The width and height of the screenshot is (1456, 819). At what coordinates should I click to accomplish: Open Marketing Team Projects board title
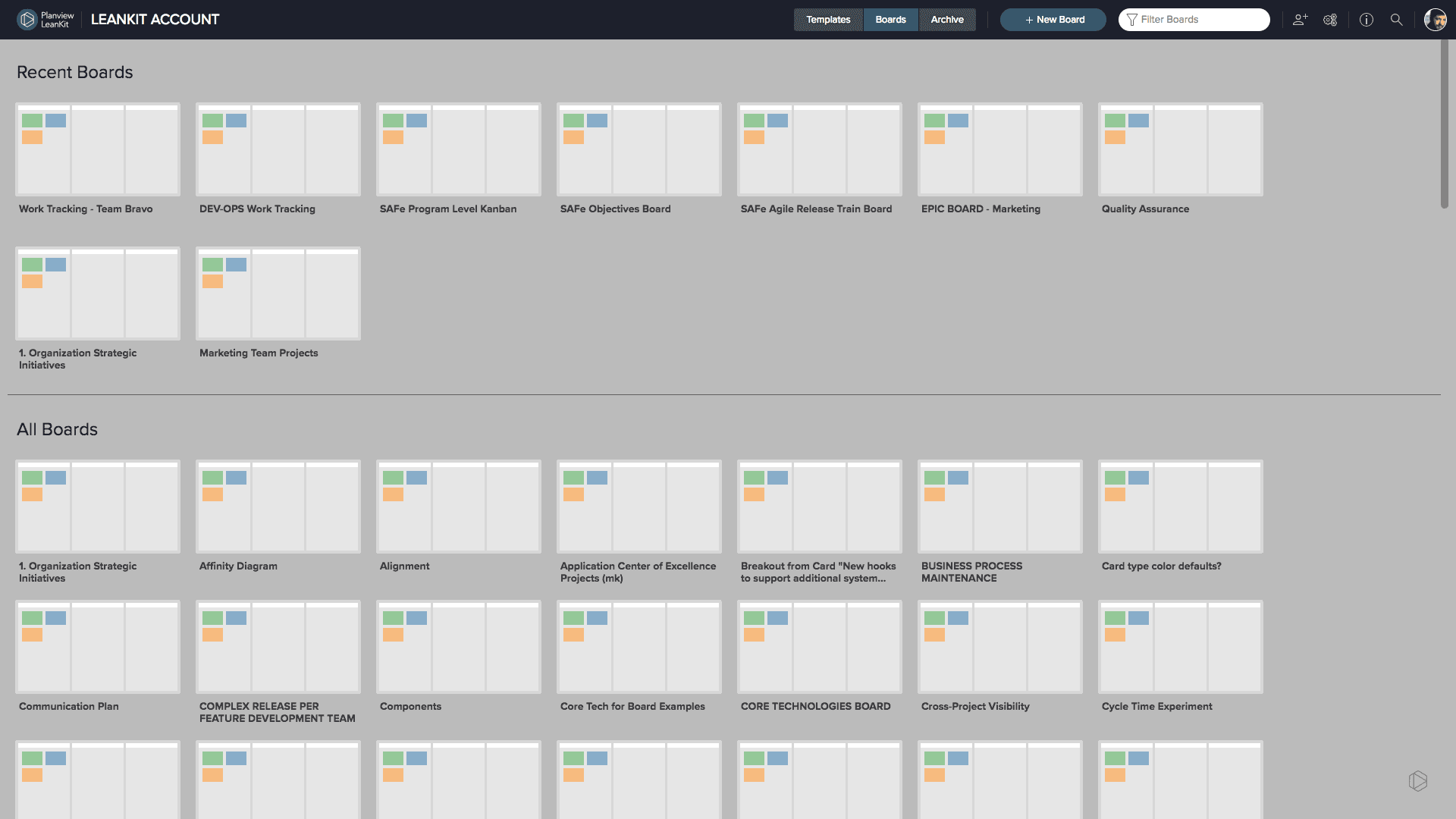(259, 353)
